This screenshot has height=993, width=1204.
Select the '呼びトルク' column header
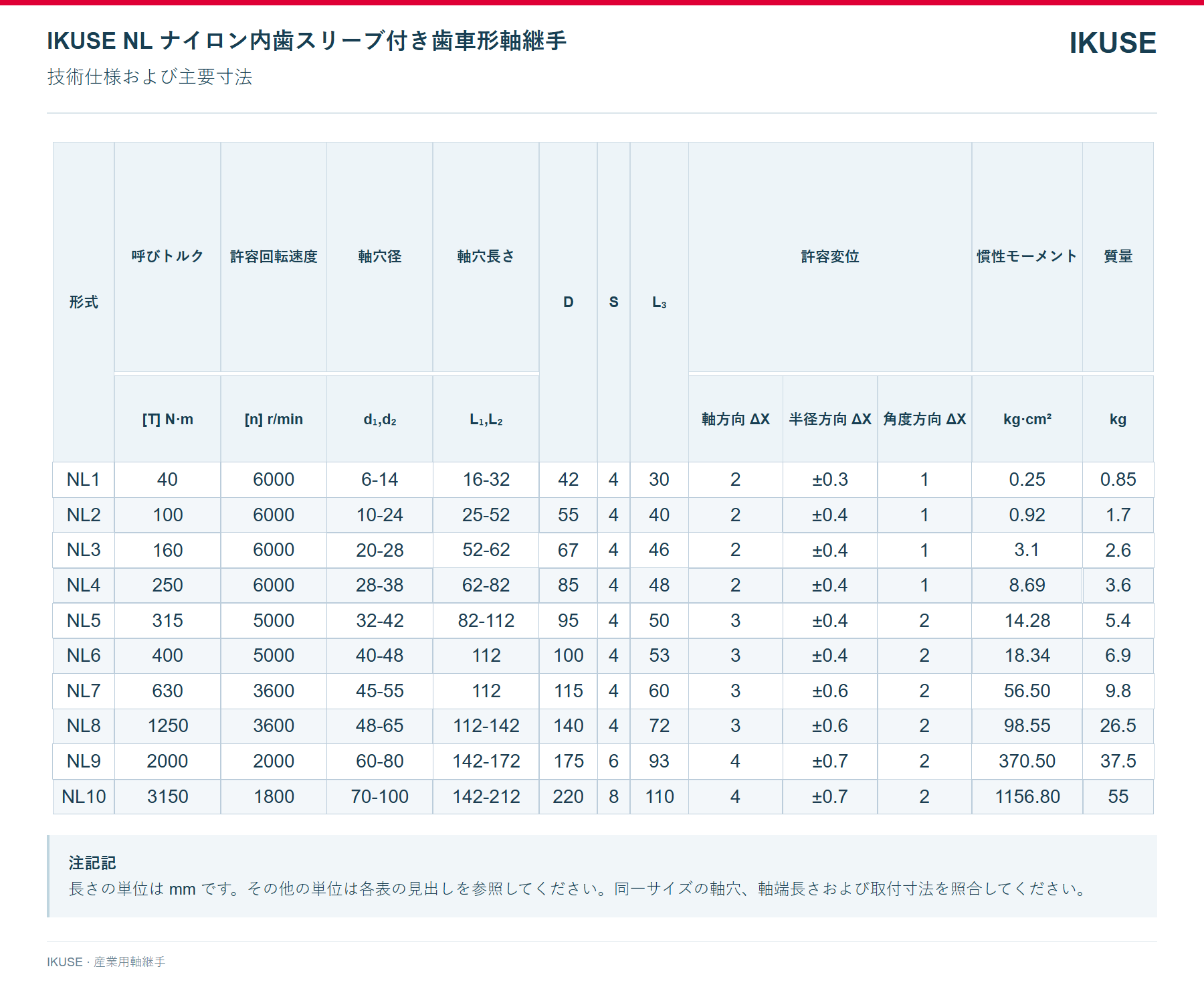pos(167,256)
